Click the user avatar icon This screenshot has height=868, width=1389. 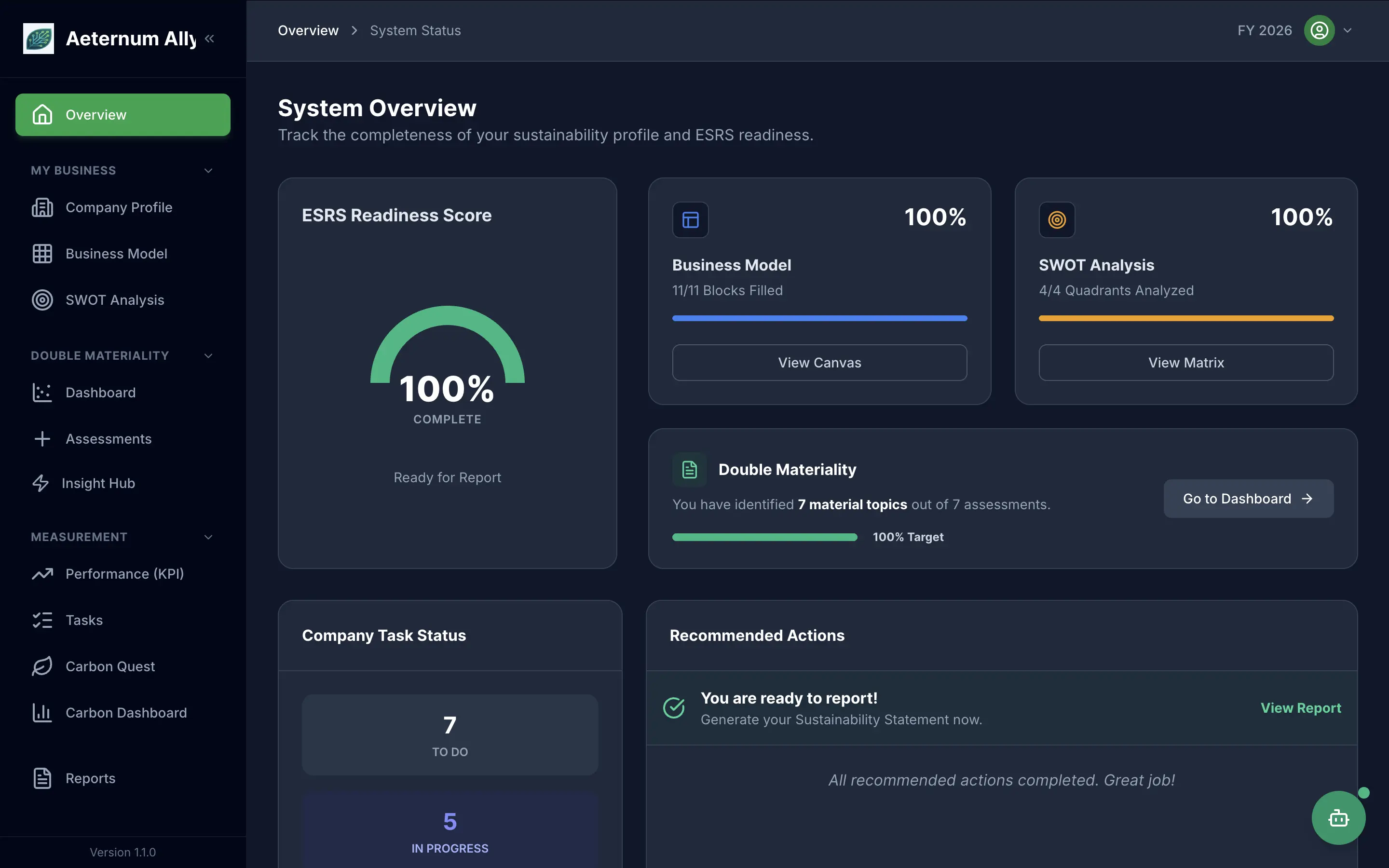[1319, 30]
